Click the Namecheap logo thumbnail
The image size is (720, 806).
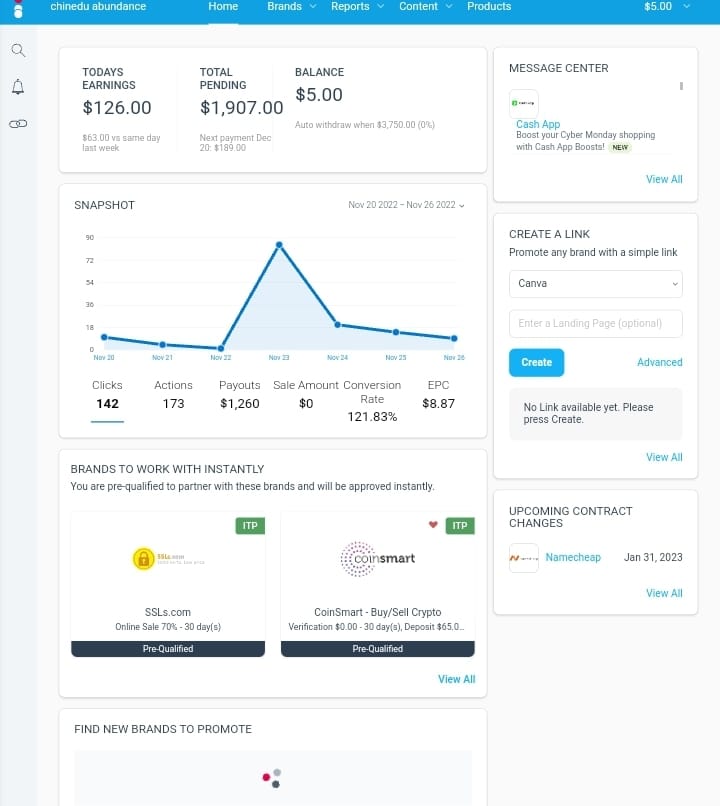click(x=524, y=558)
